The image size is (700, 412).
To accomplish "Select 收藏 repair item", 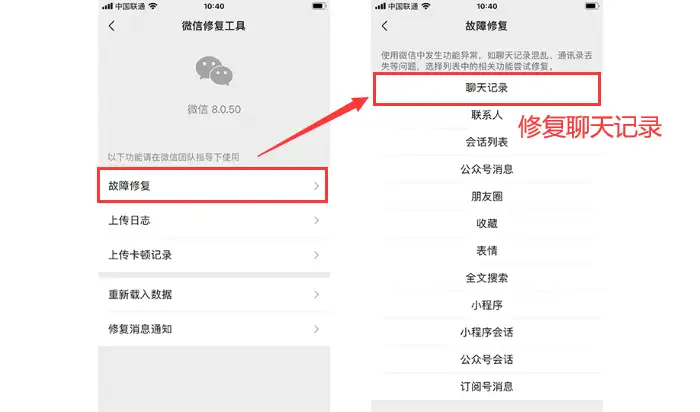I will point(487,224).
